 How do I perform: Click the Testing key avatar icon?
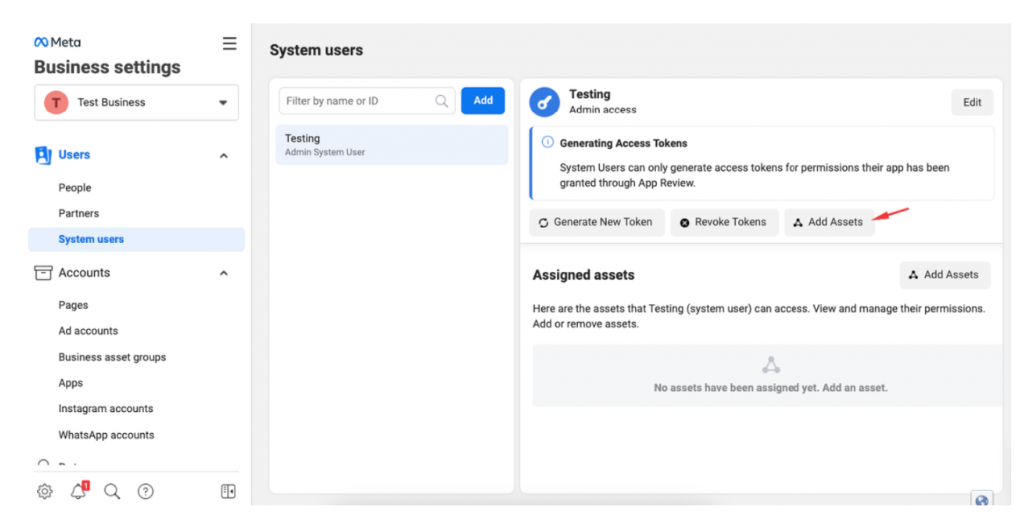pos(545,102)
